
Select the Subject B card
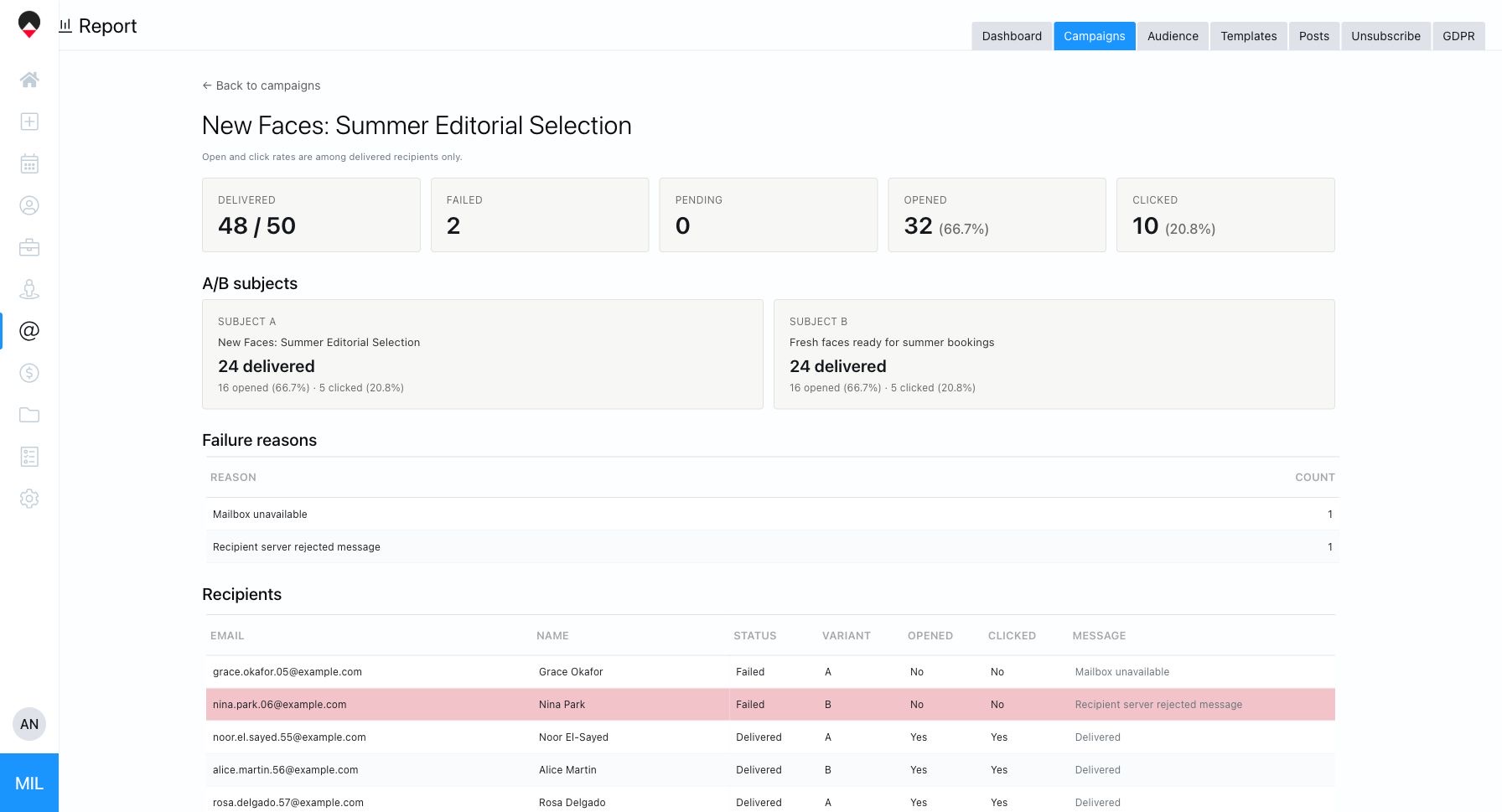1054,354
